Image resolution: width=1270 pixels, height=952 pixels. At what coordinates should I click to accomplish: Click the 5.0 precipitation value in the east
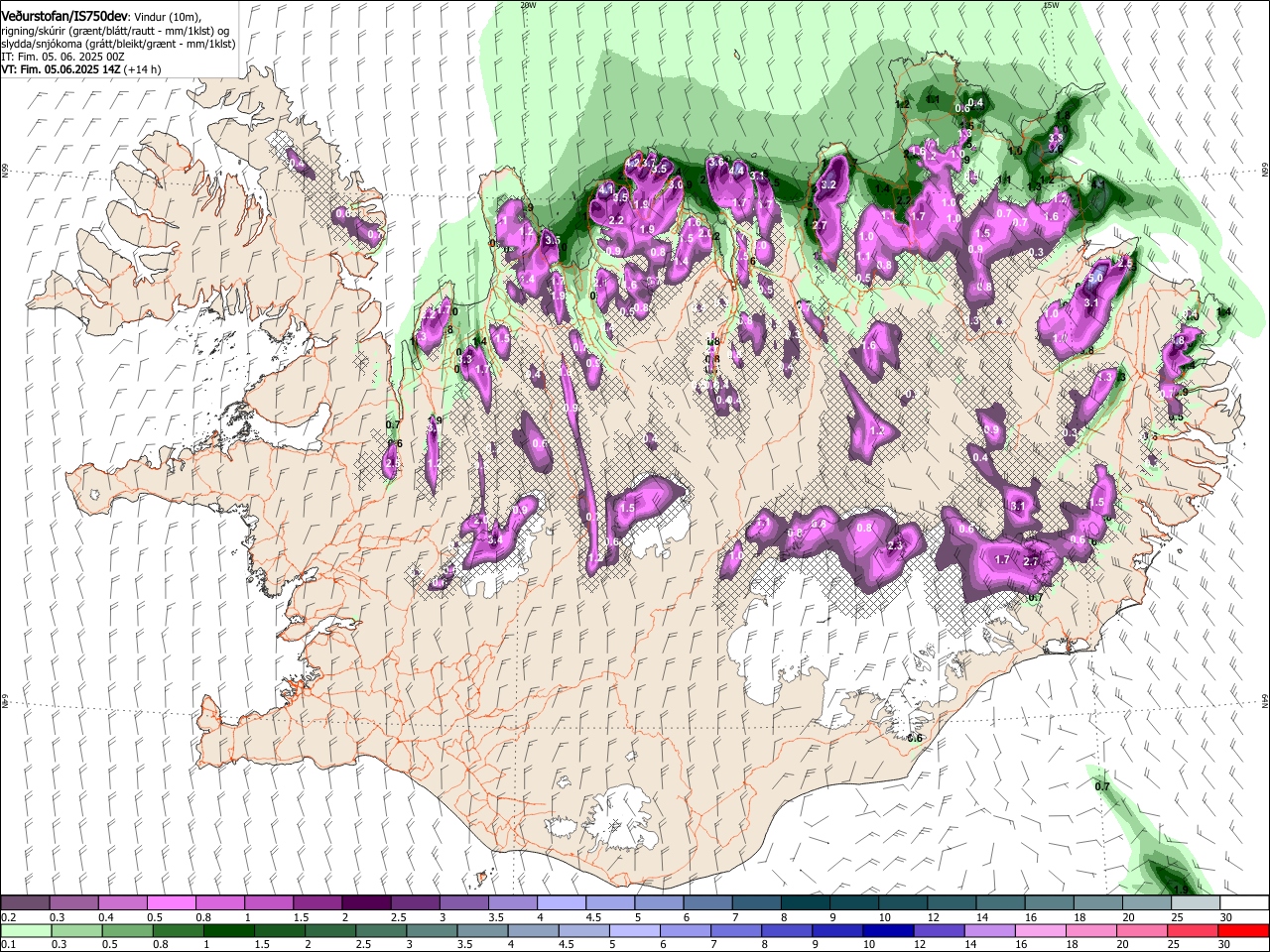coord(1094,280)
